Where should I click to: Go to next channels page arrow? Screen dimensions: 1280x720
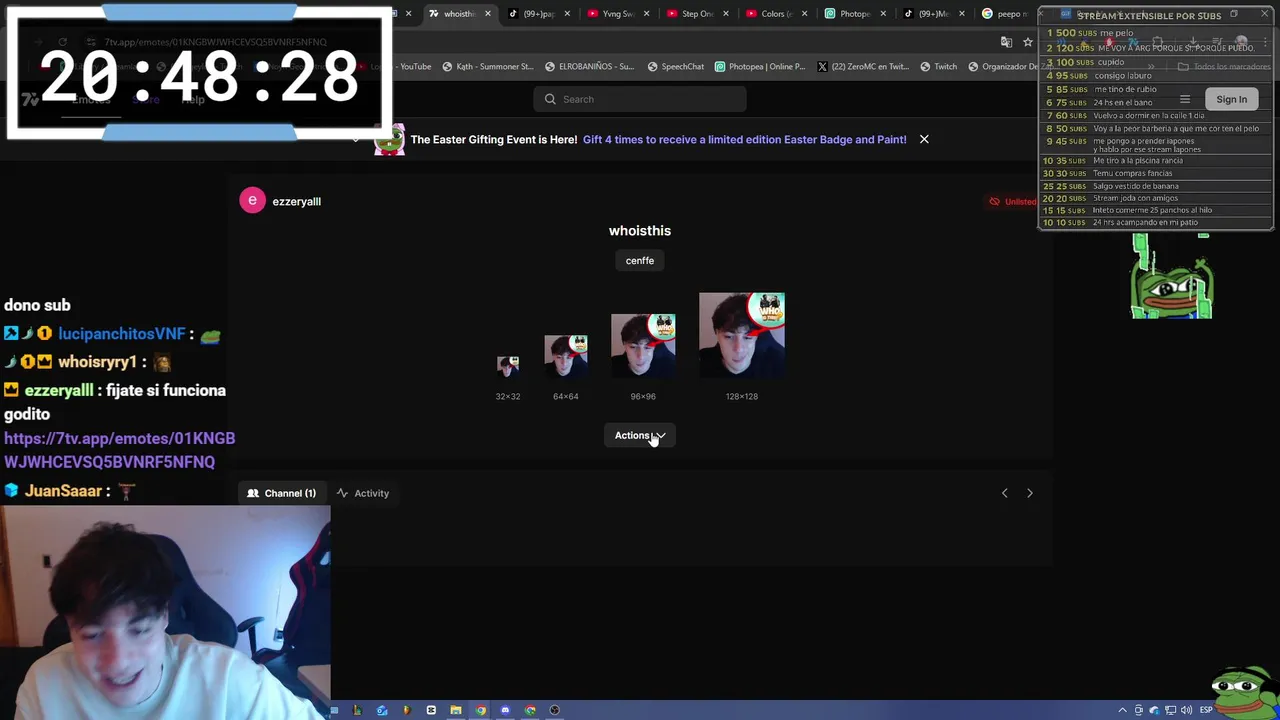pos(1030,493)
